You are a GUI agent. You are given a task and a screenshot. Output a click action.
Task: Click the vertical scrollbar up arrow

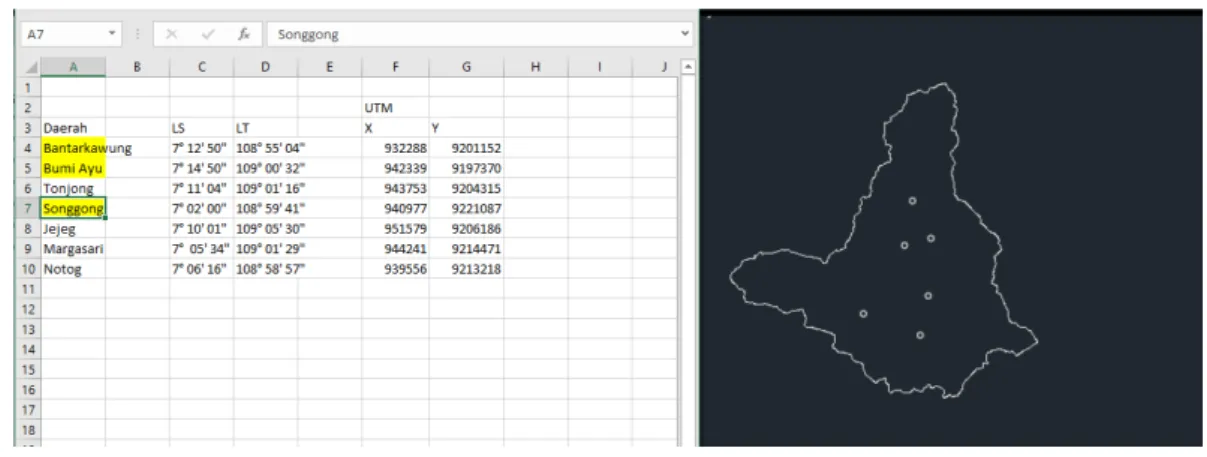pos(686,67)
